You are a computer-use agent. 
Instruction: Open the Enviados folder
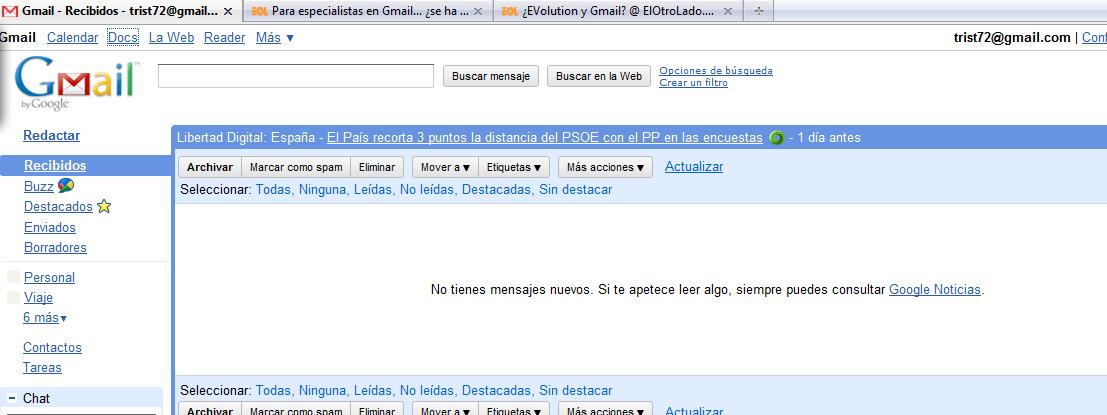(50, 227)
